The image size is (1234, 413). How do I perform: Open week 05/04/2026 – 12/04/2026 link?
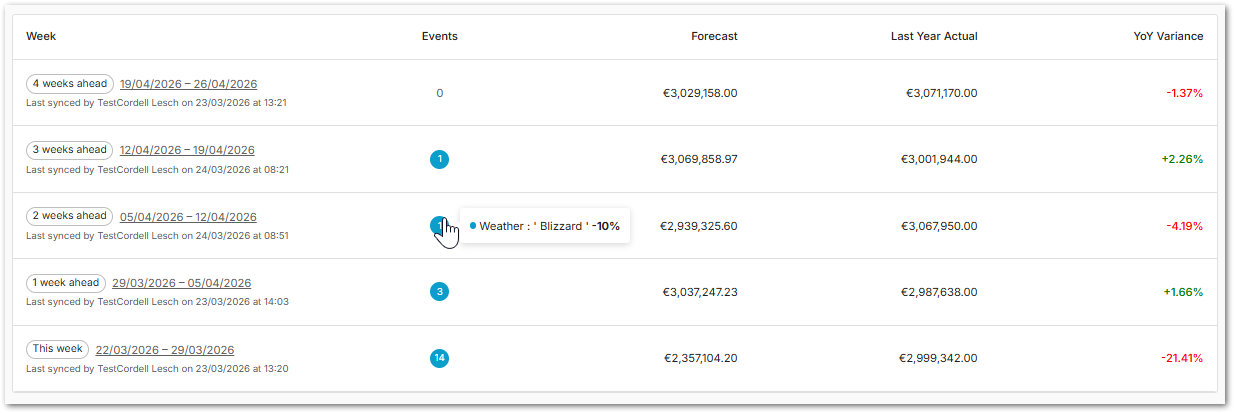coord(188,217)
